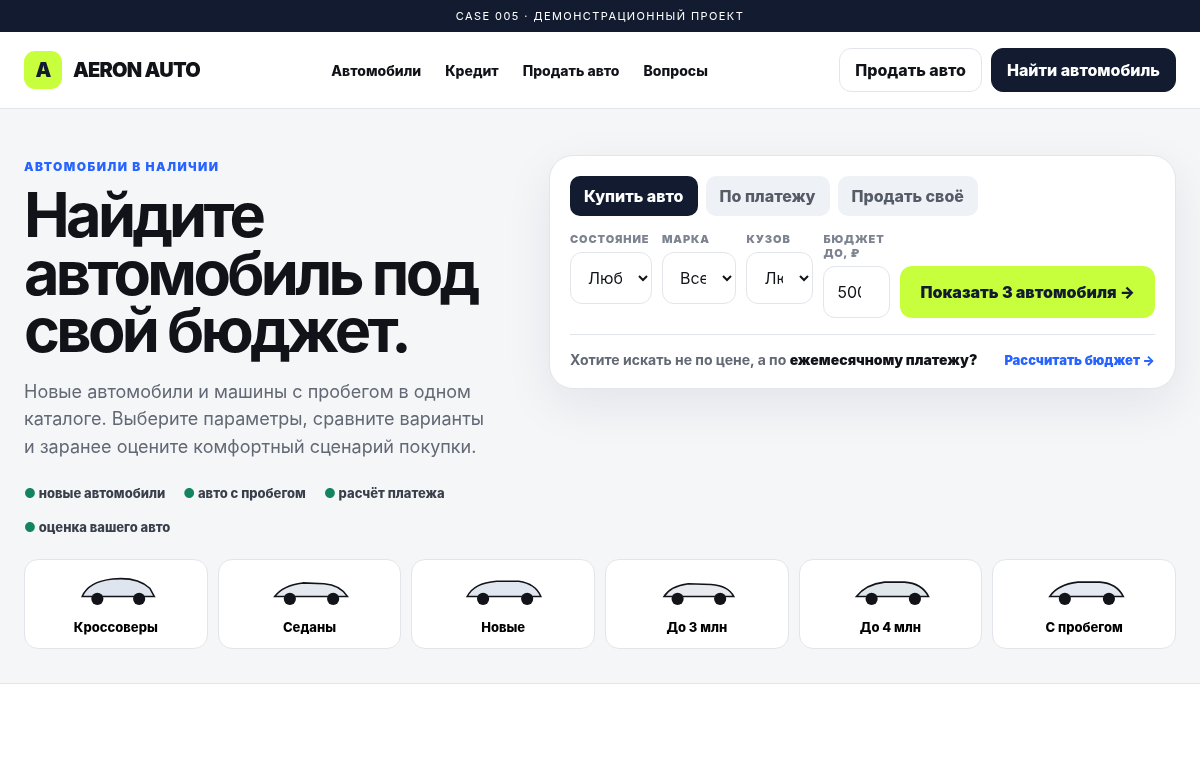Switch to the По платежу tab
The image size is (1200, 760).
pyautogui.click(x=767, y=196)
